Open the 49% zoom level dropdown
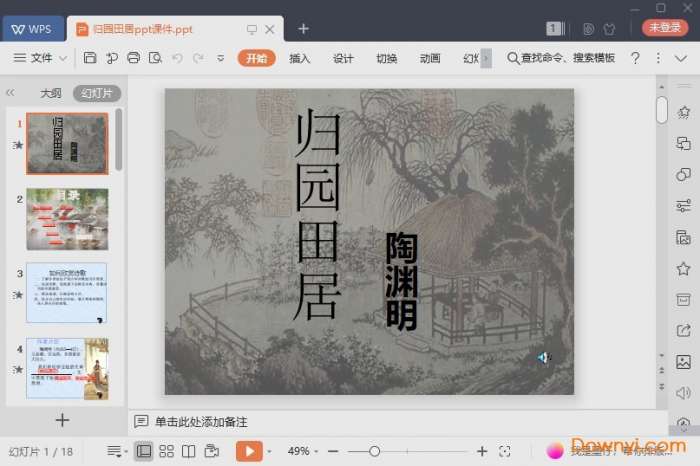The image size is (700, 466). tap(303, 451)
